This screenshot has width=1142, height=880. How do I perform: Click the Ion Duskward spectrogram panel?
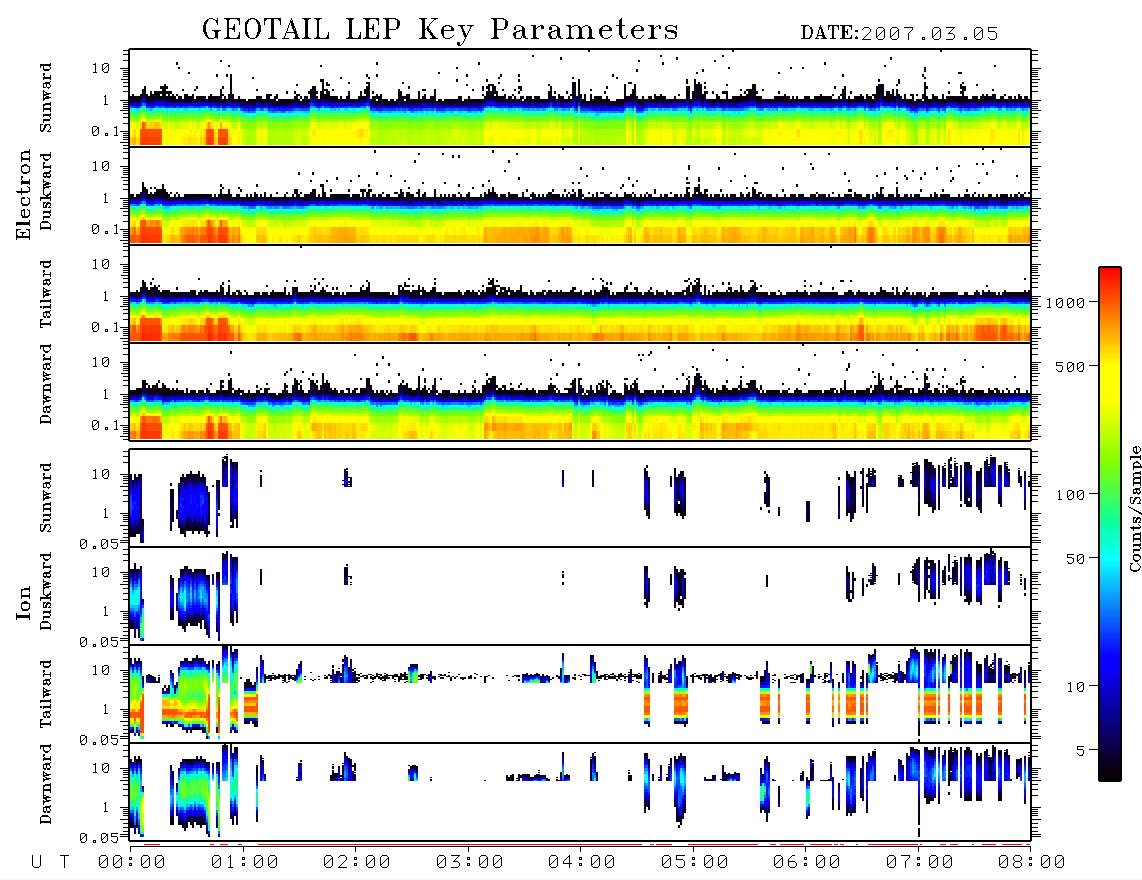click(x=580, y=595)
